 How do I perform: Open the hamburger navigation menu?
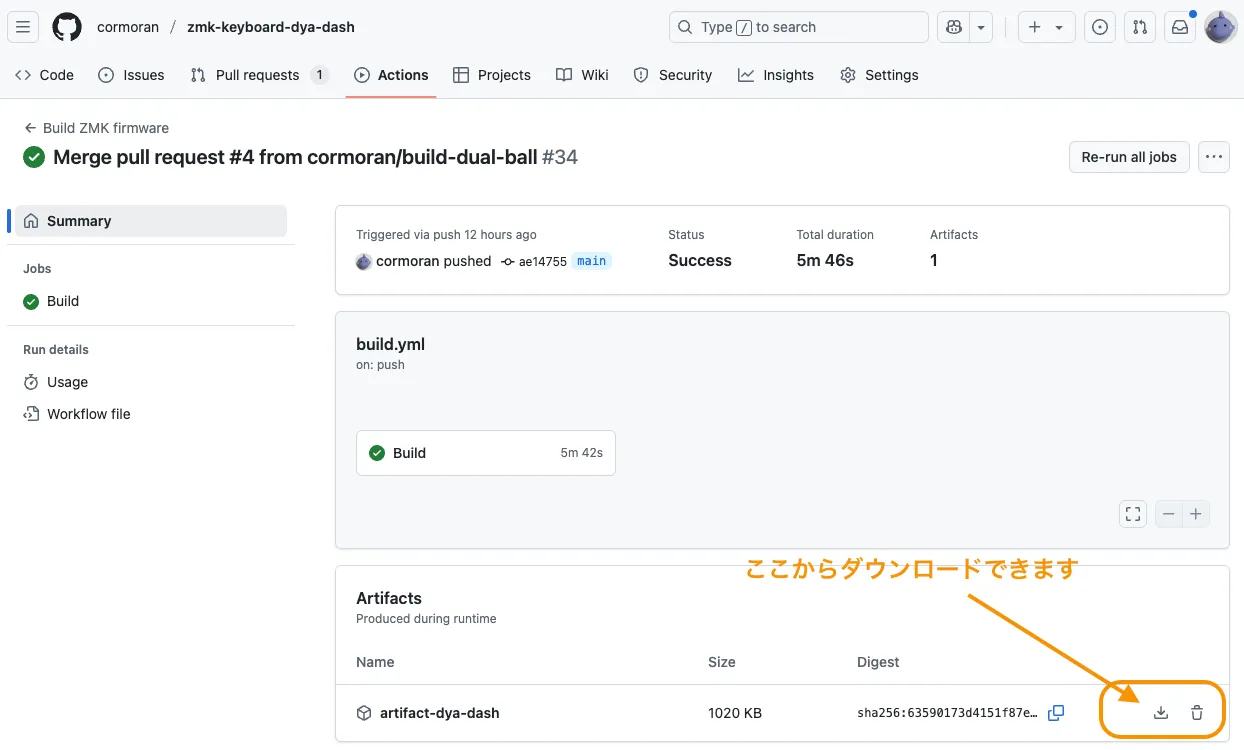coord(24,27)
